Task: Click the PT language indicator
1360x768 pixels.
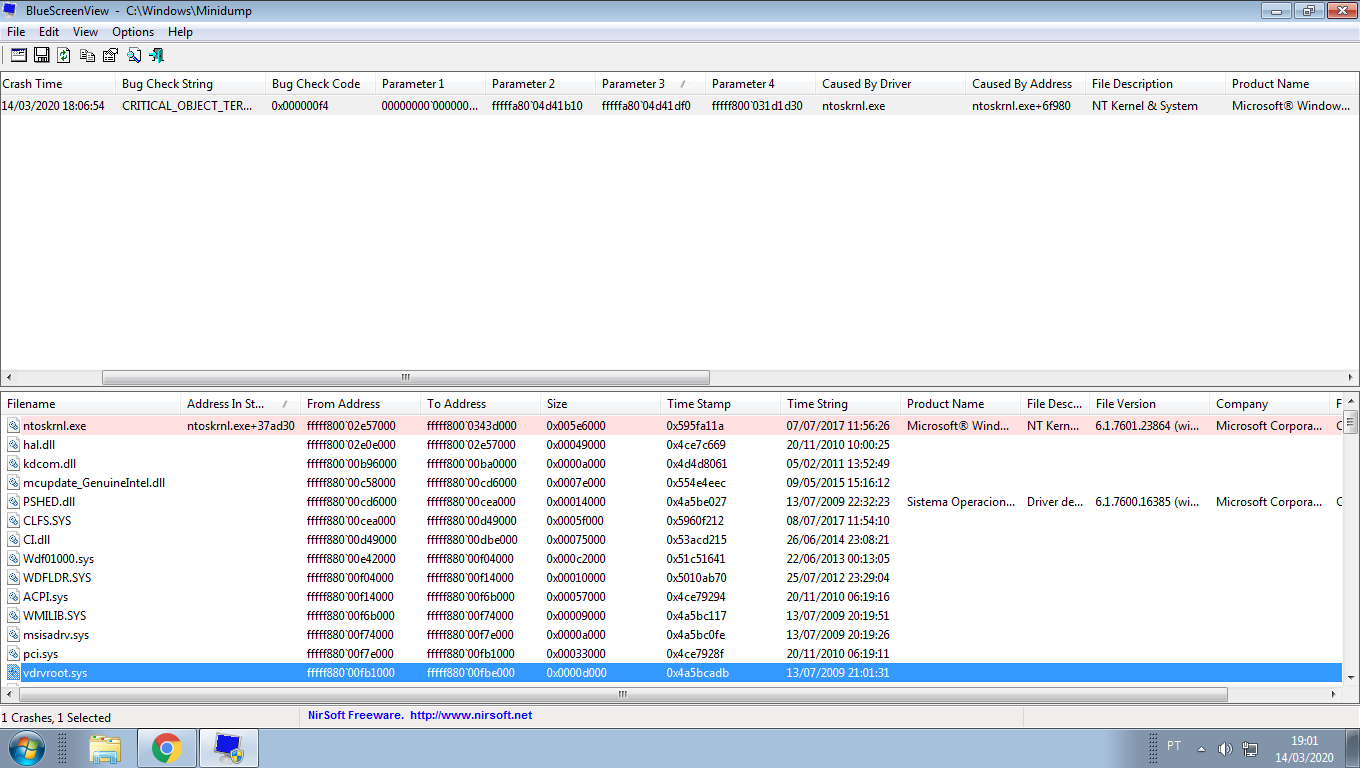Action: click(1174, 747)
